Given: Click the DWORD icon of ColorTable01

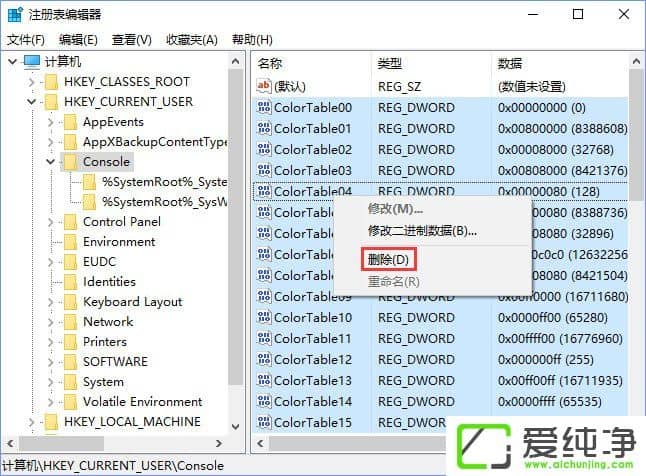Looking at the screenshot, I should coord(264,129).
